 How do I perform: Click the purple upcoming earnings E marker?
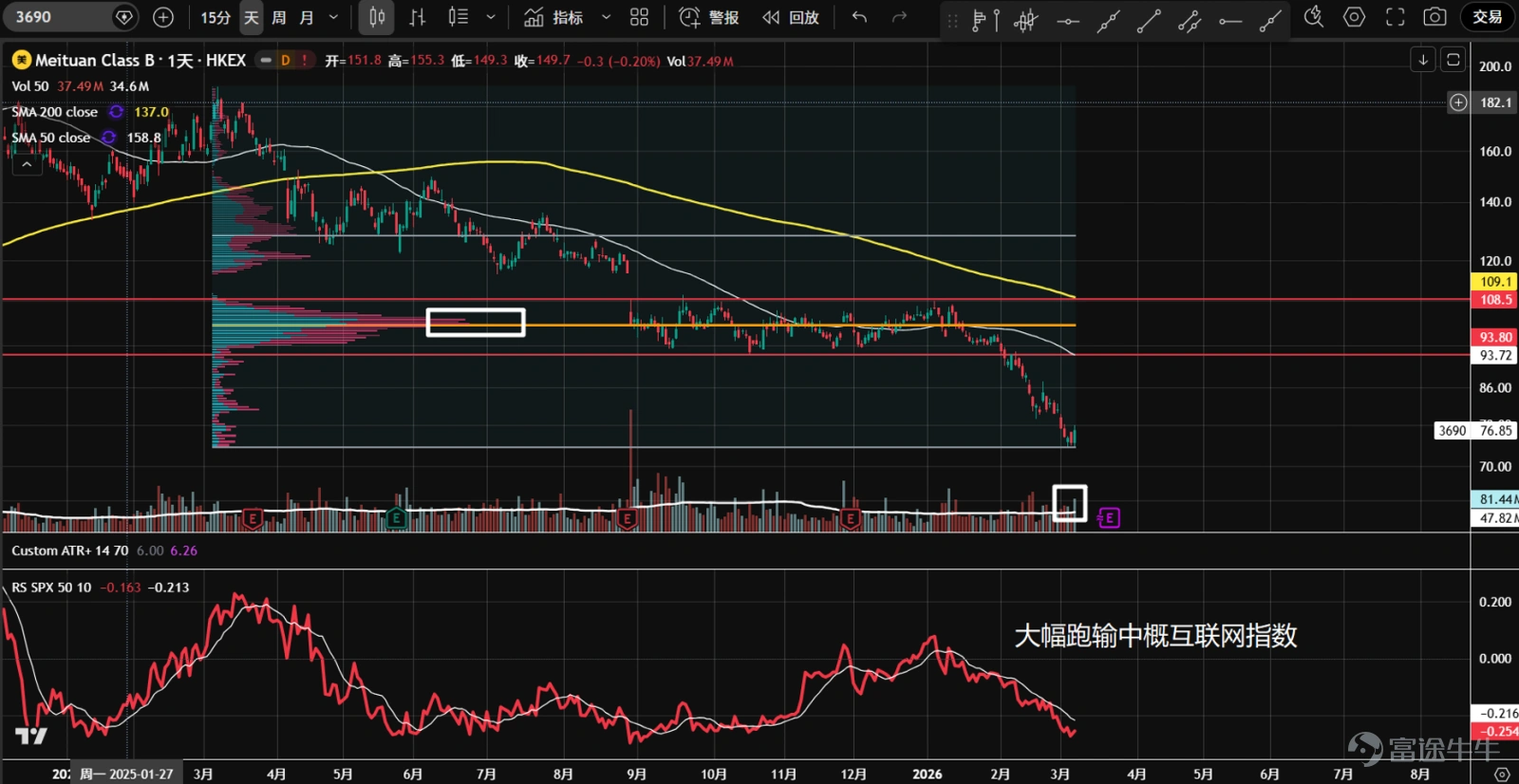1109,518
